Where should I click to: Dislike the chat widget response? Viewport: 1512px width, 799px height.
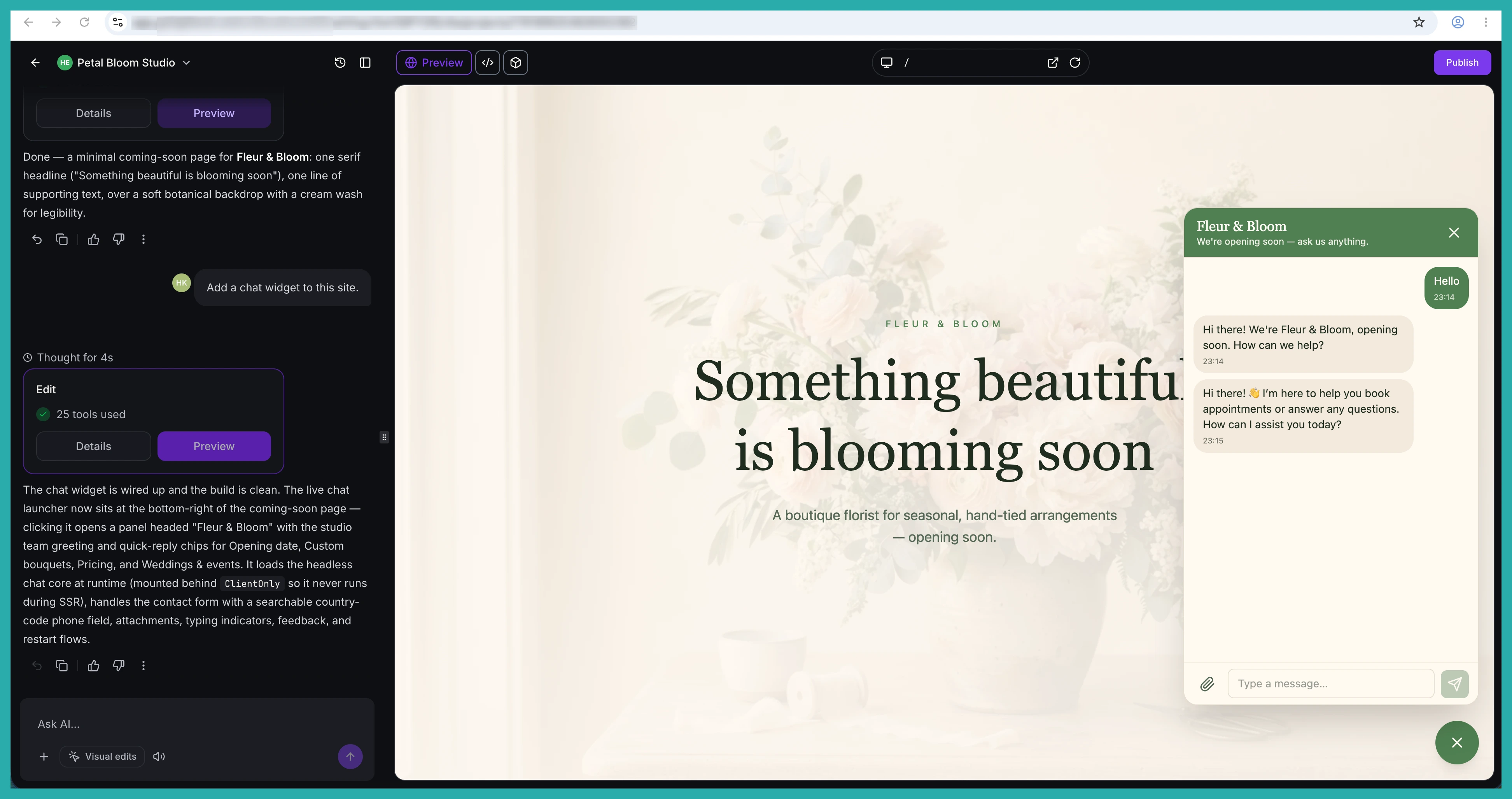[119, 666]
